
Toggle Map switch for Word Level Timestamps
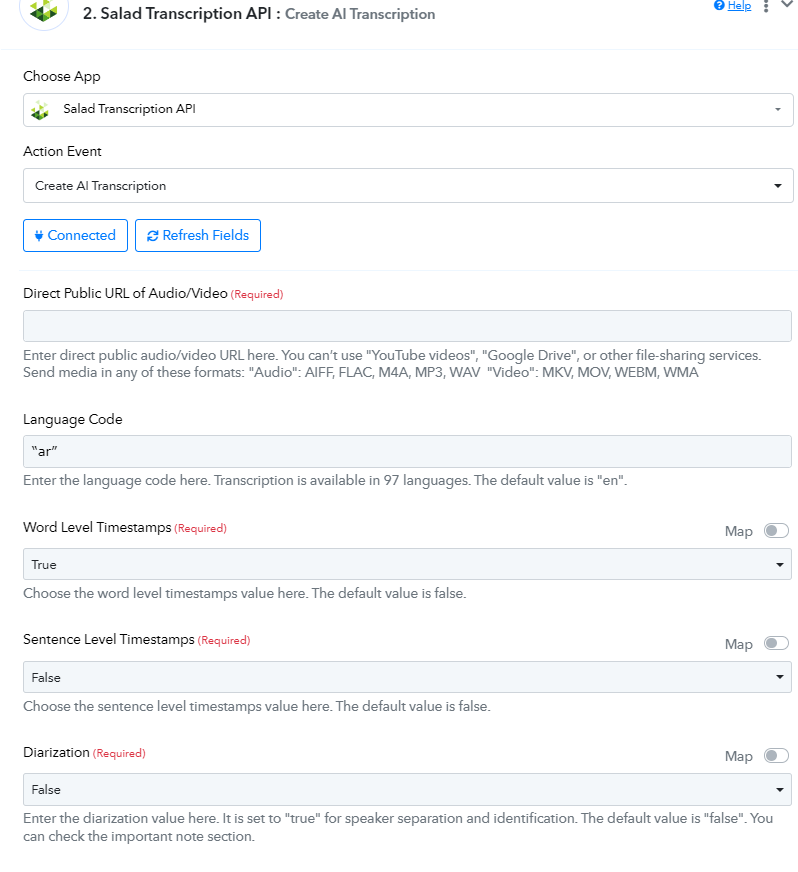coord(776,531)
